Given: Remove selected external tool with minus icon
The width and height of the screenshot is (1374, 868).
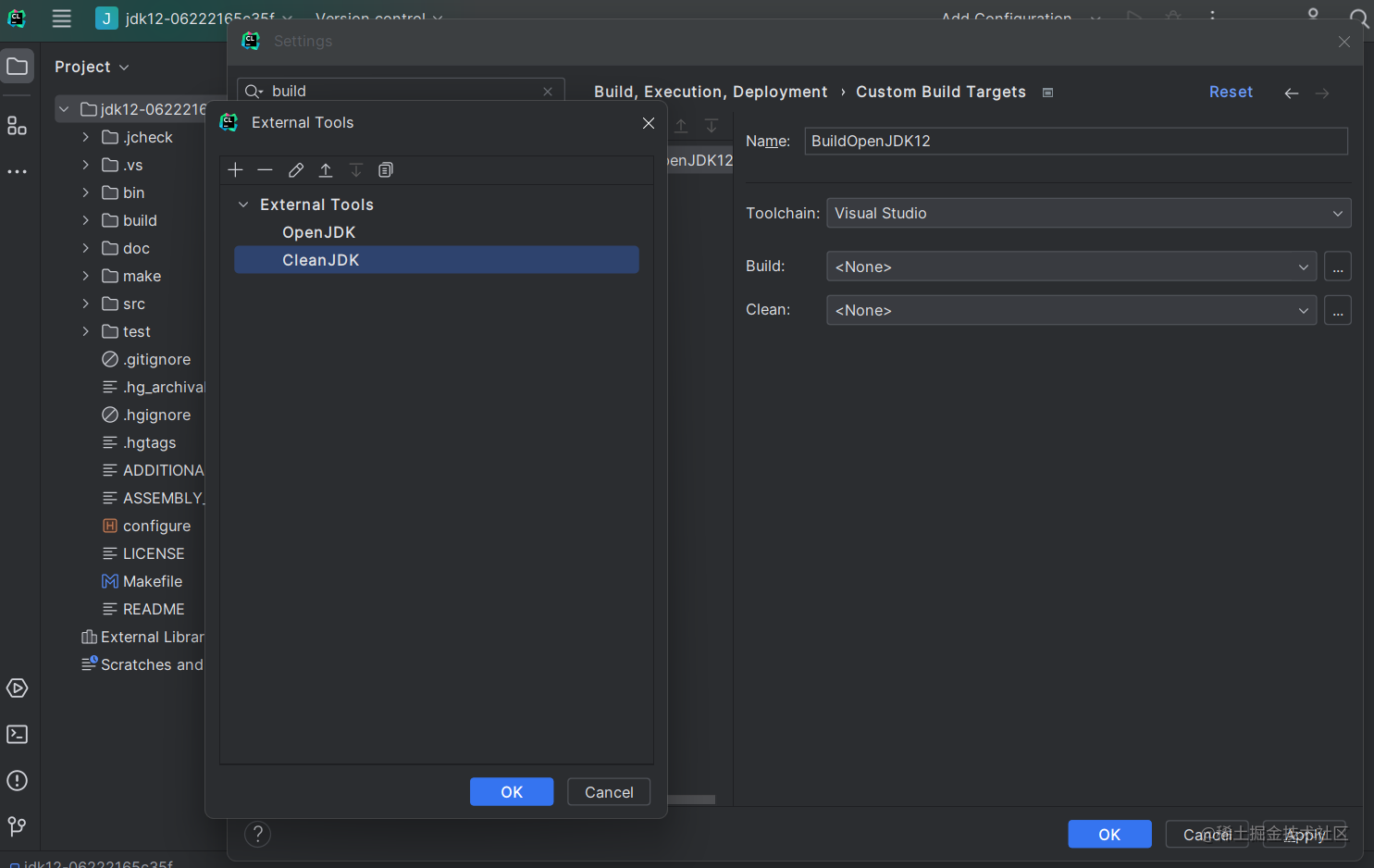Looking at the screenshot, I should click(x=265, y=170).
